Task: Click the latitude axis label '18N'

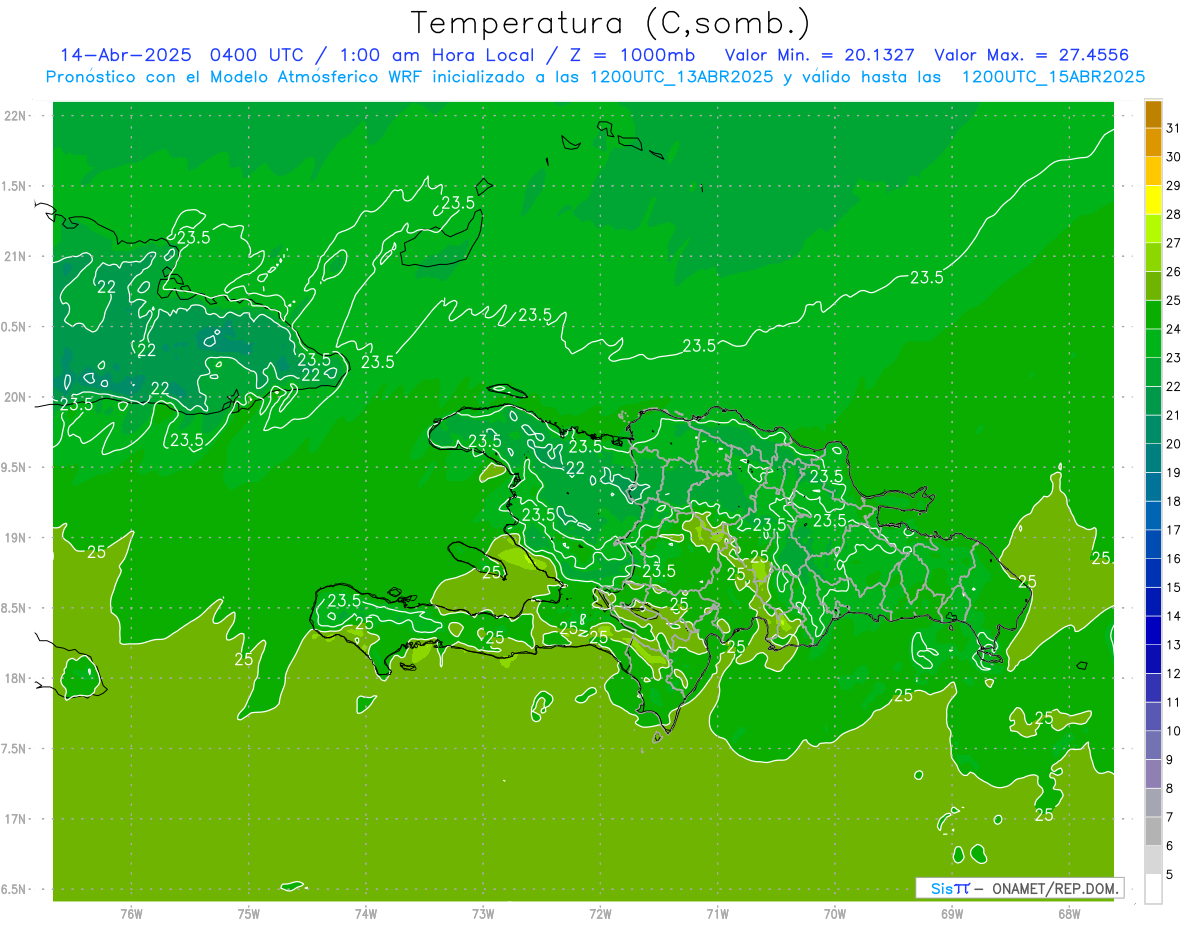Action: click(16, 679)
